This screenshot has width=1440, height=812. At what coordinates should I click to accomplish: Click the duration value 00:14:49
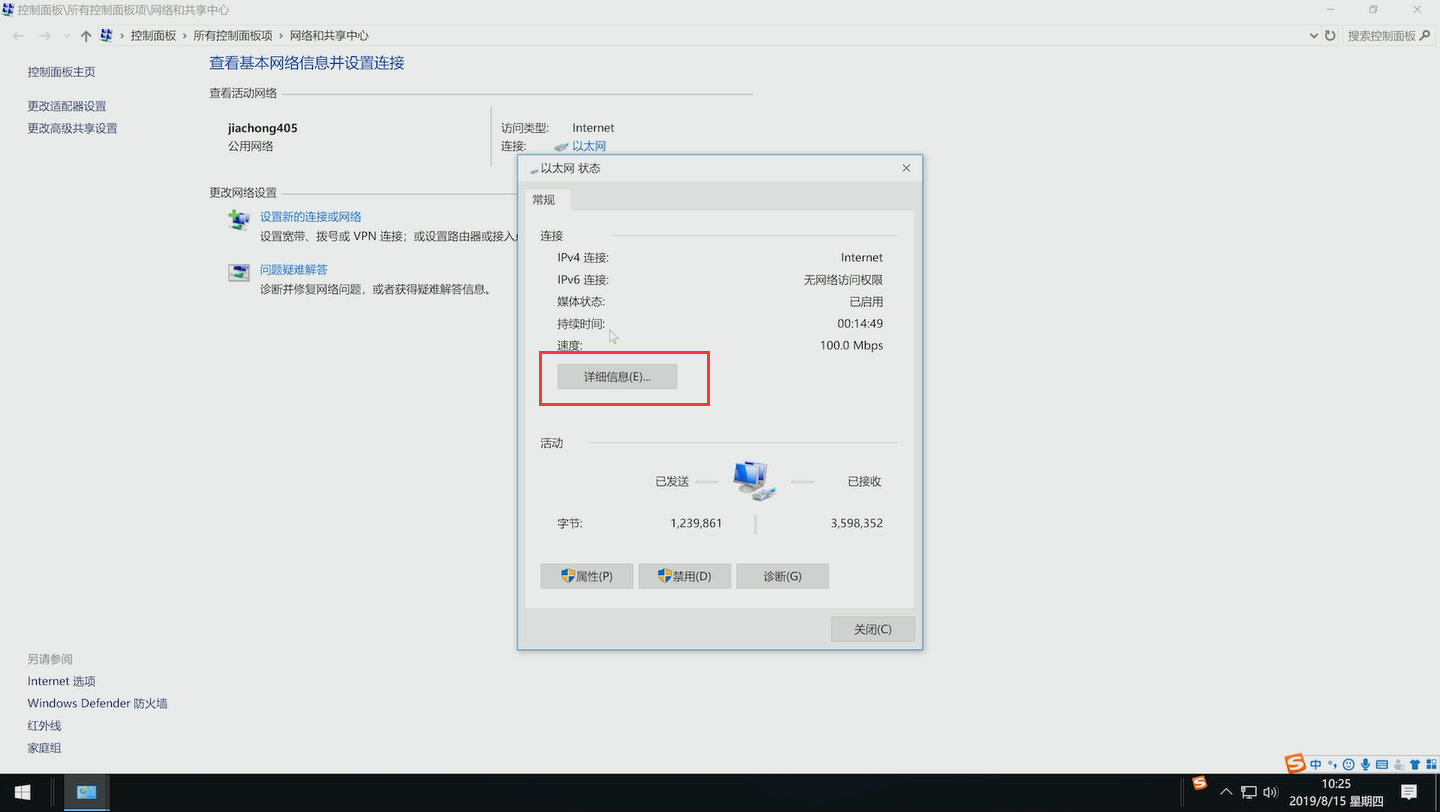860,324
